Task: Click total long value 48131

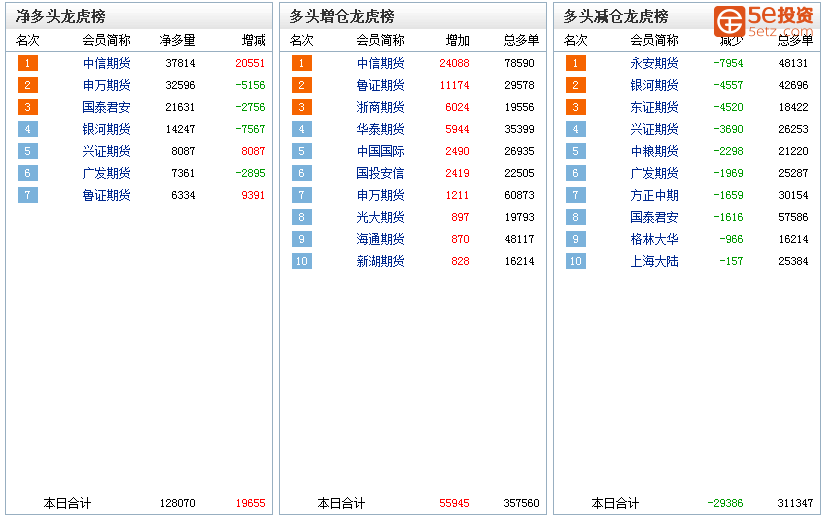Action: click(793, 63)
